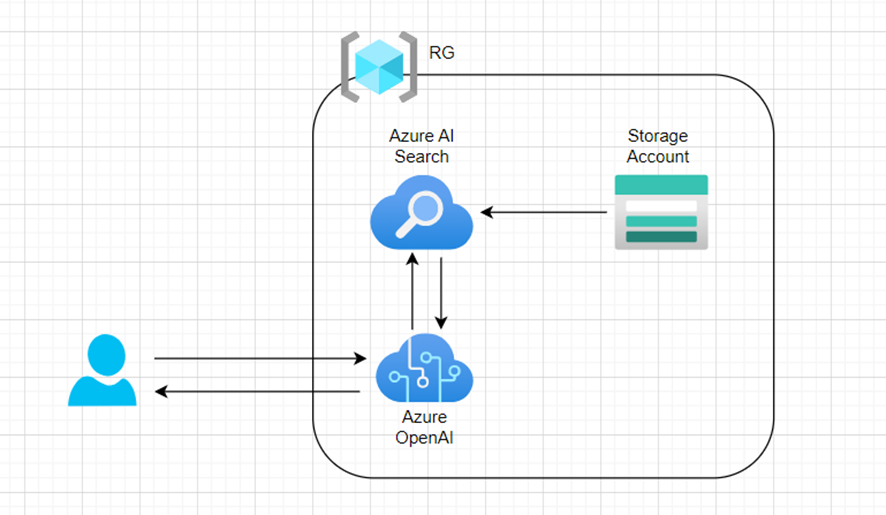Click the resource group cube icon

[x=379, y=67]
